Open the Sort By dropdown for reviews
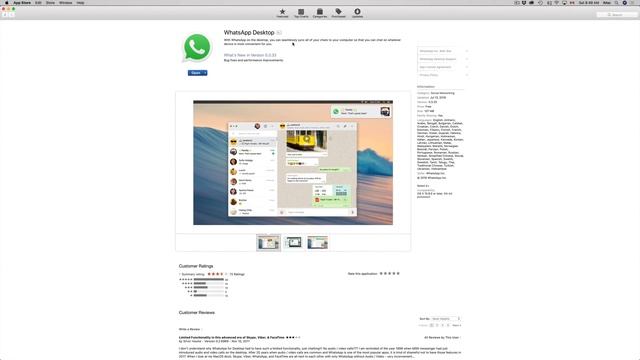This screenshot has height=360, width=640. coord(446,318)
